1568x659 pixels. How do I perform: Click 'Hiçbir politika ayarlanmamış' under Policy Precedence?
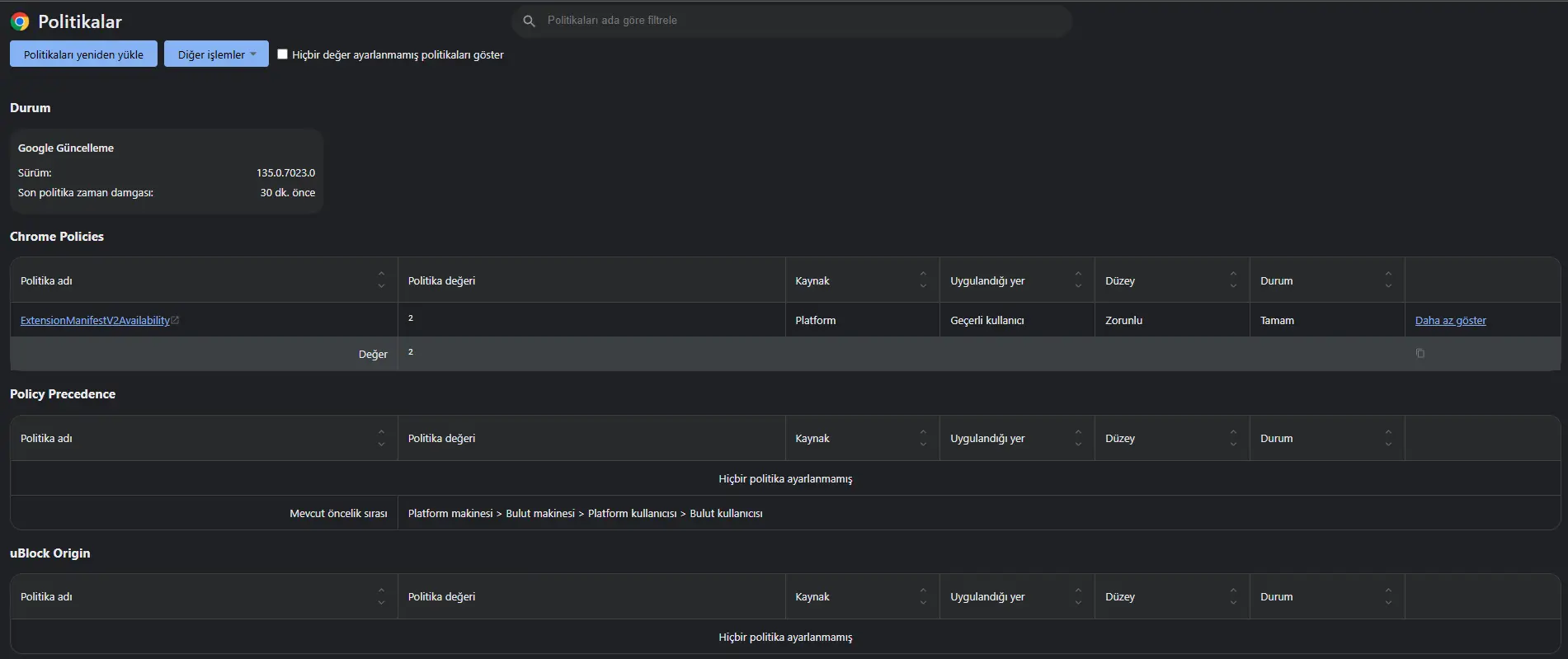pos(785,479)
